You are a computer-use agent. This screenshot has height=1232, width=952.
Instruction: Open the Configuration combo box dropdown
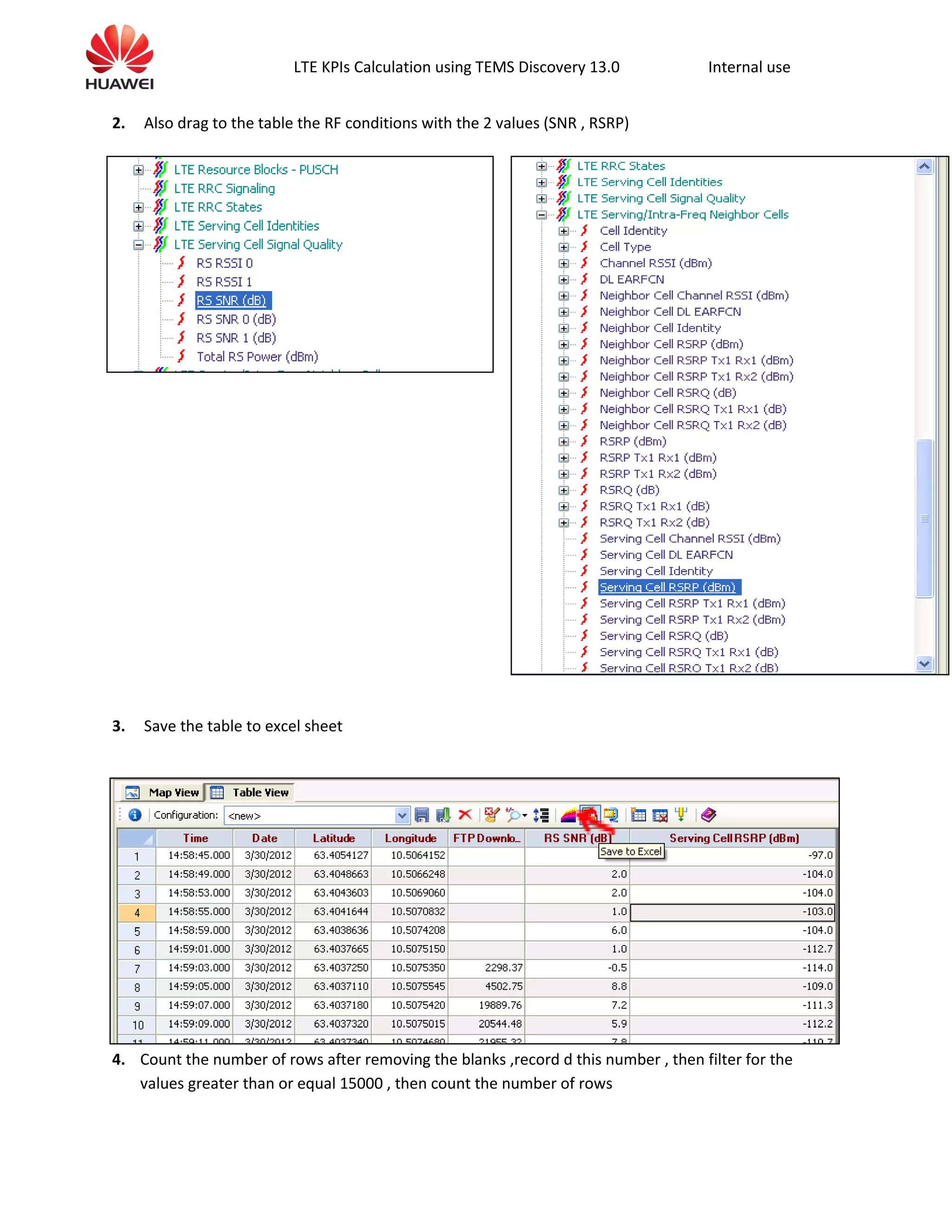pos(402,815)
